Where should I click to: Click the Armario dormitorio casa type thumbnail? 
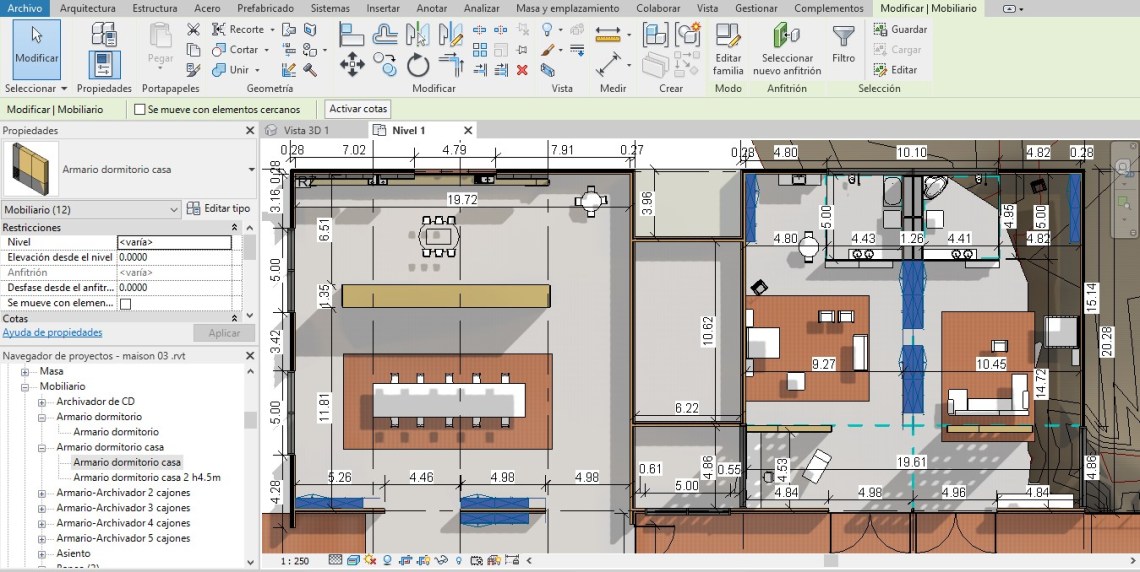(x=31, y=169)
